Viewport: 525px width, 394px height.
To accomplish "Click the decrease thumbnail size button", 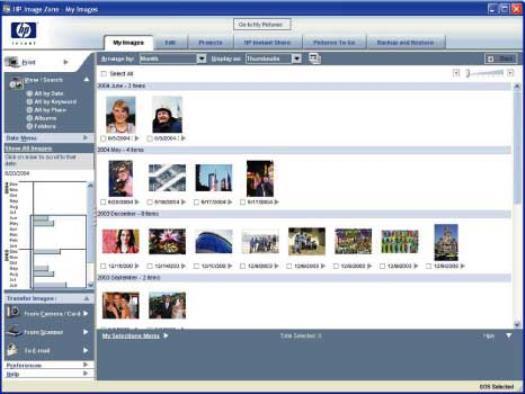I will 456,73.
